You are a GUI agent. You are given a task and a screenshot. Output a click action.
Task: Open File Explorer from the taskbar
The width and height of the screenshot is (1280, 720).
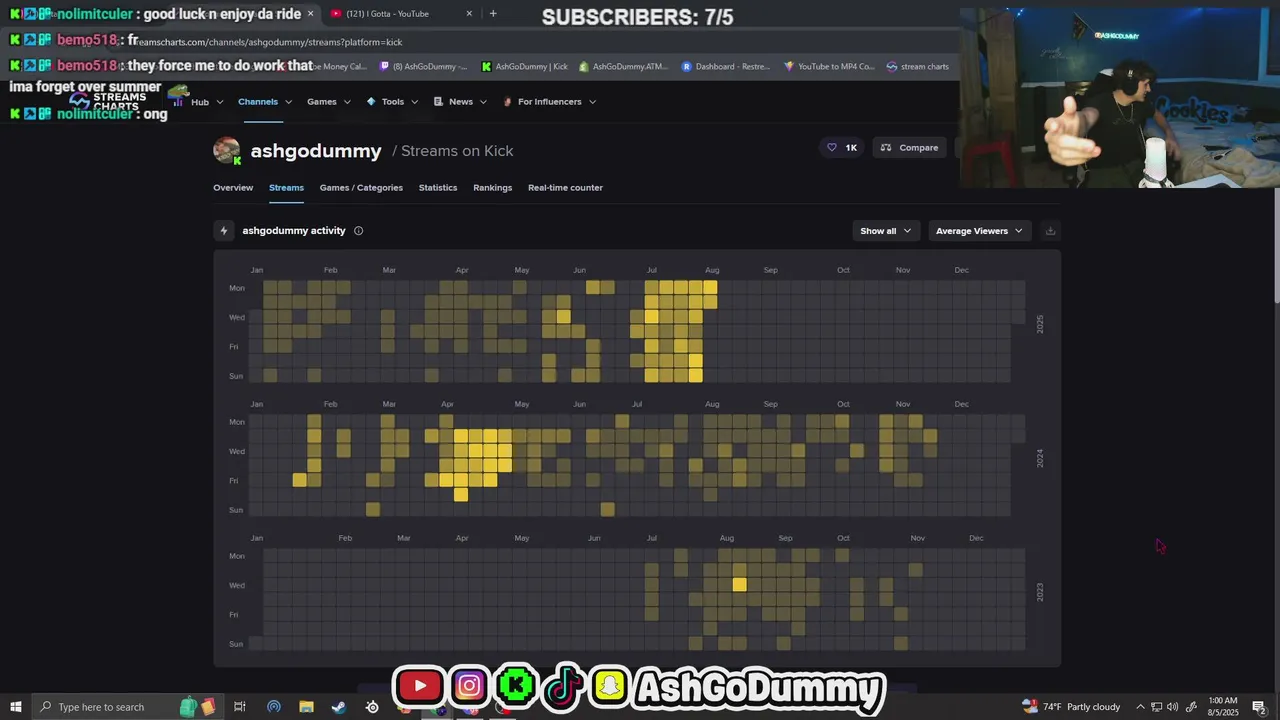(x=306, y=707)
